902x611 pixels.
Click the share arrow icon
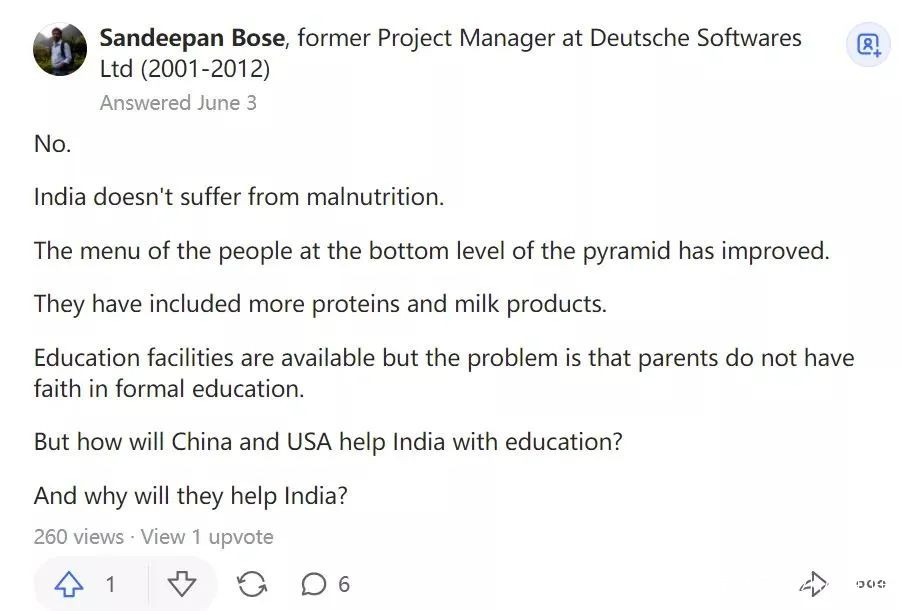pyautogui.click(x=813, y=585)
